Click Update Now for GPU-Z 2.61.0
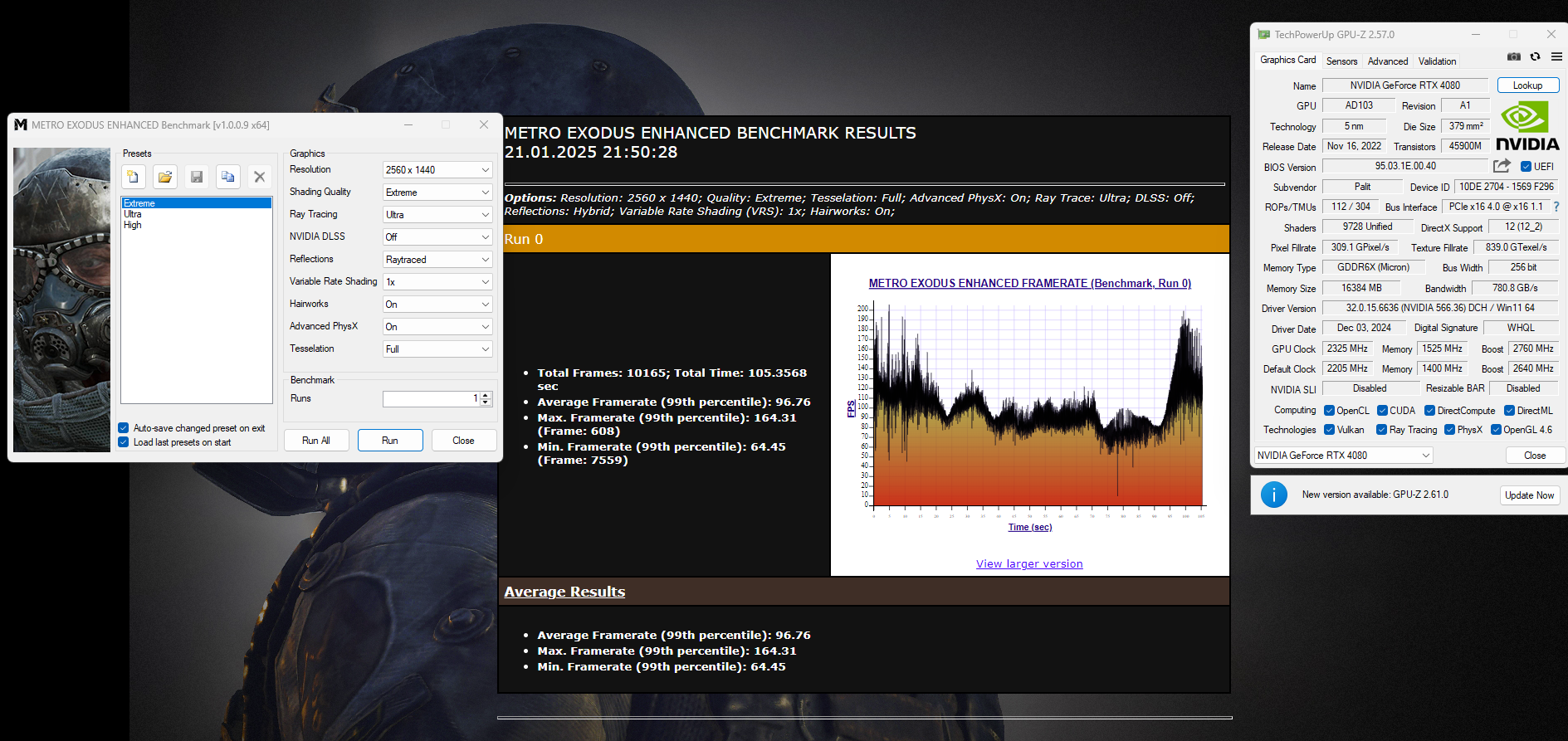1568x741 pixels. 1529,495
